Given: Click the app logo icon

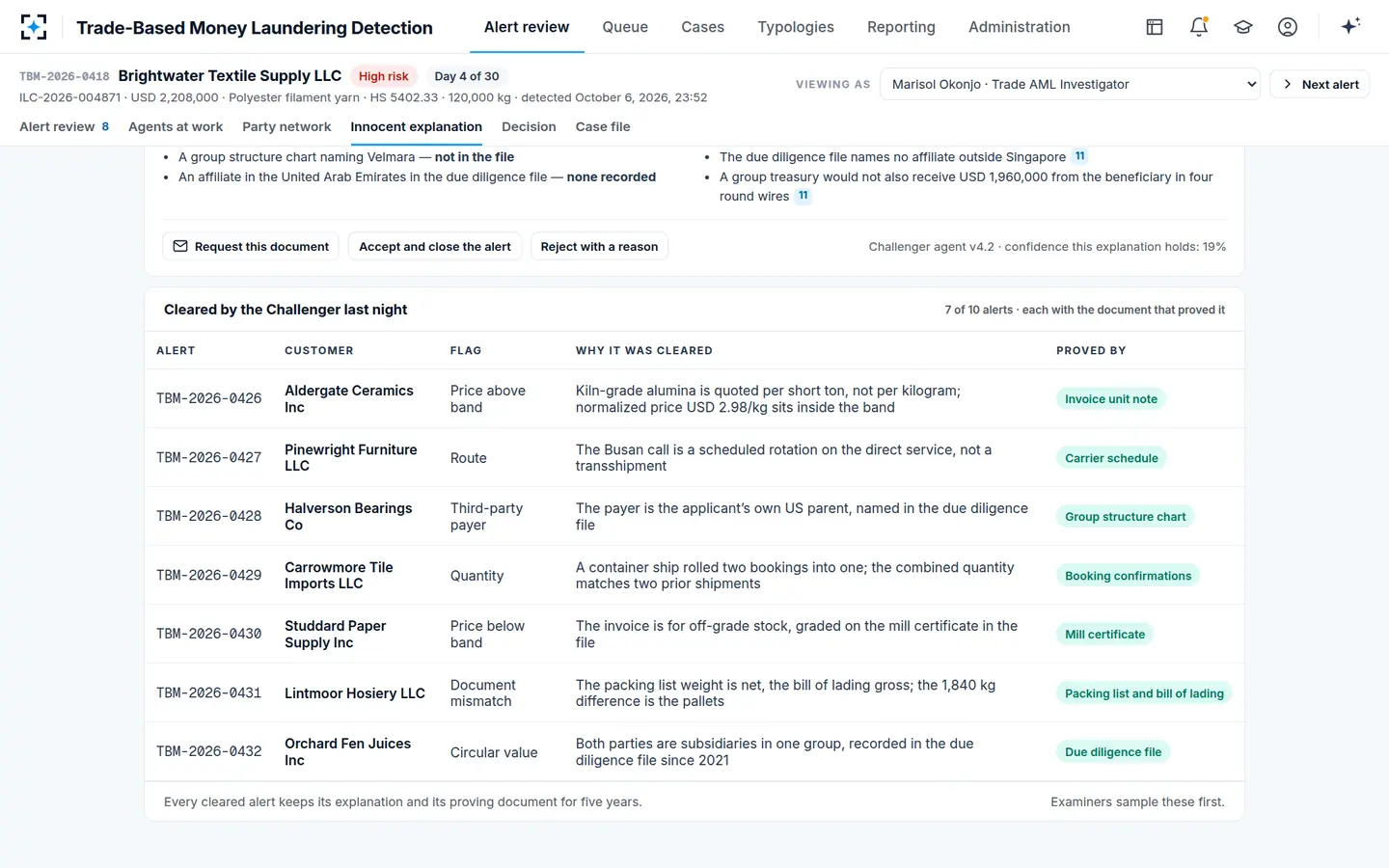Looking at the screenshot, I should click(34, 27).
